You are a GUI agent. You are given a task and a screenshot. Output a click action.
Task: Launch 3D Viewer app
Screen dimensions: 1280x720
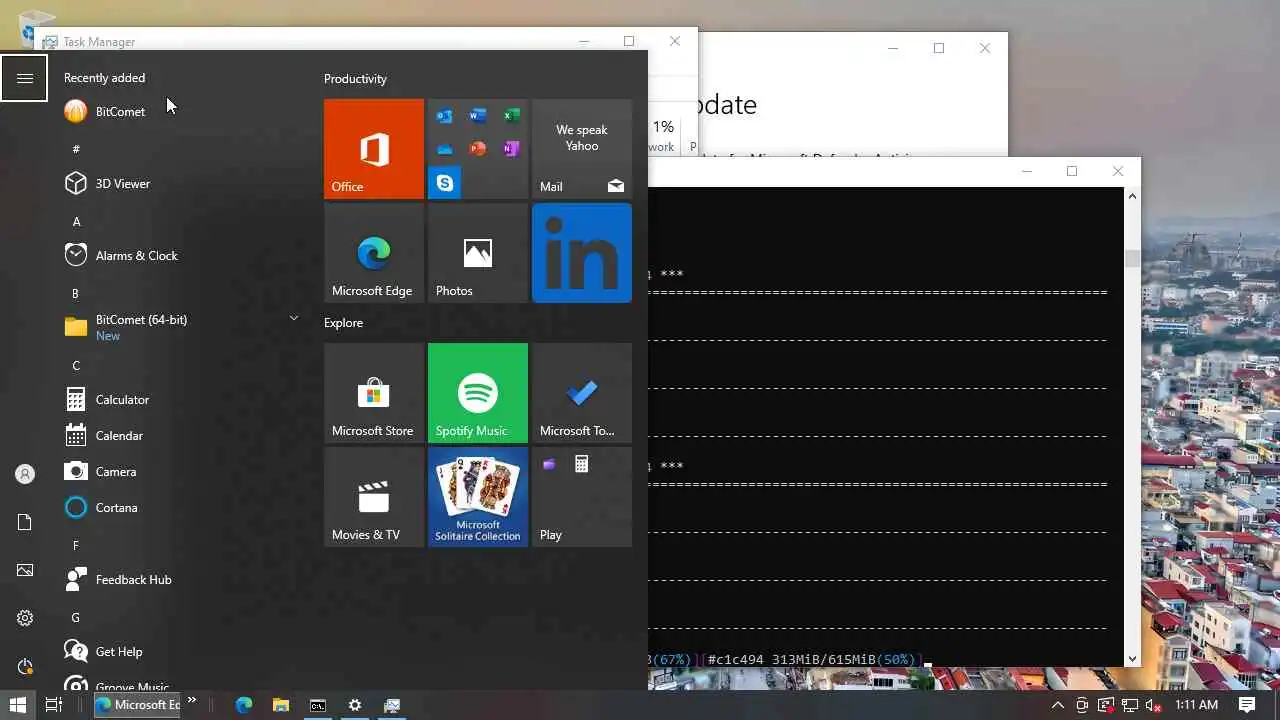[180, 184]
